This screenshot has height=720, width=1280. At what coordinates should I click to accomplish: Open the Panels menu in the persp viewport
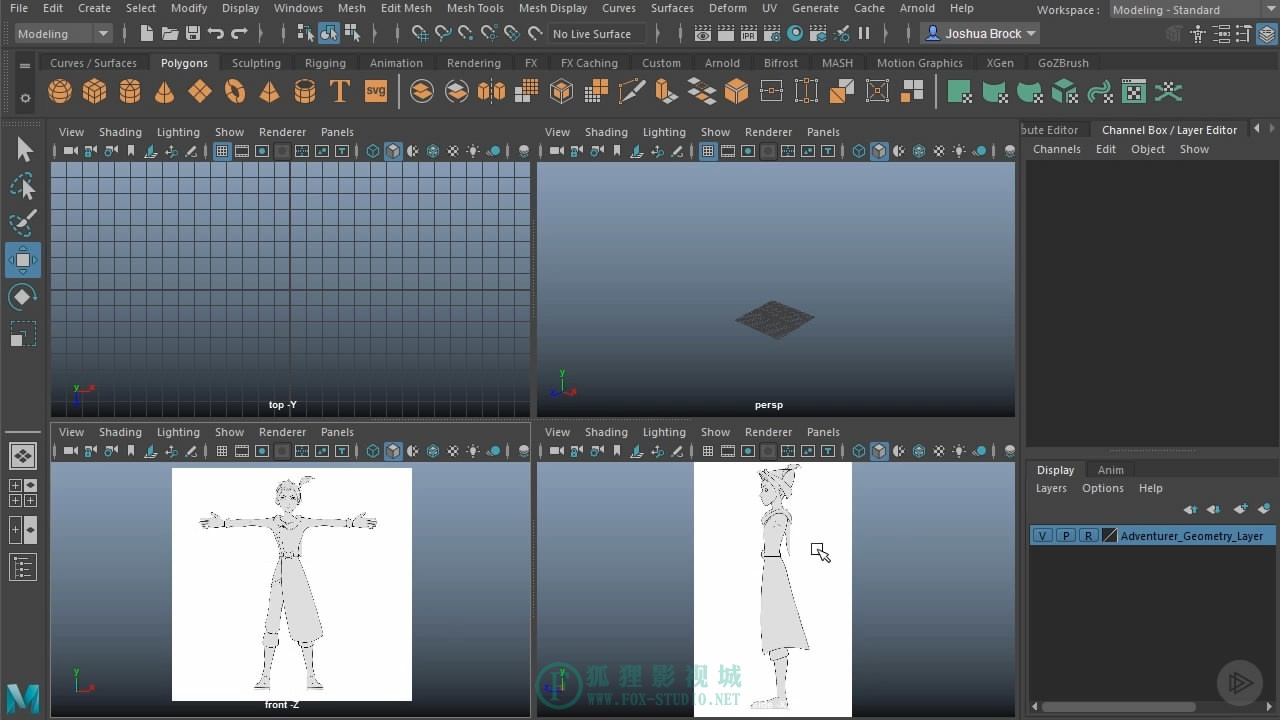tap(823, 132)
